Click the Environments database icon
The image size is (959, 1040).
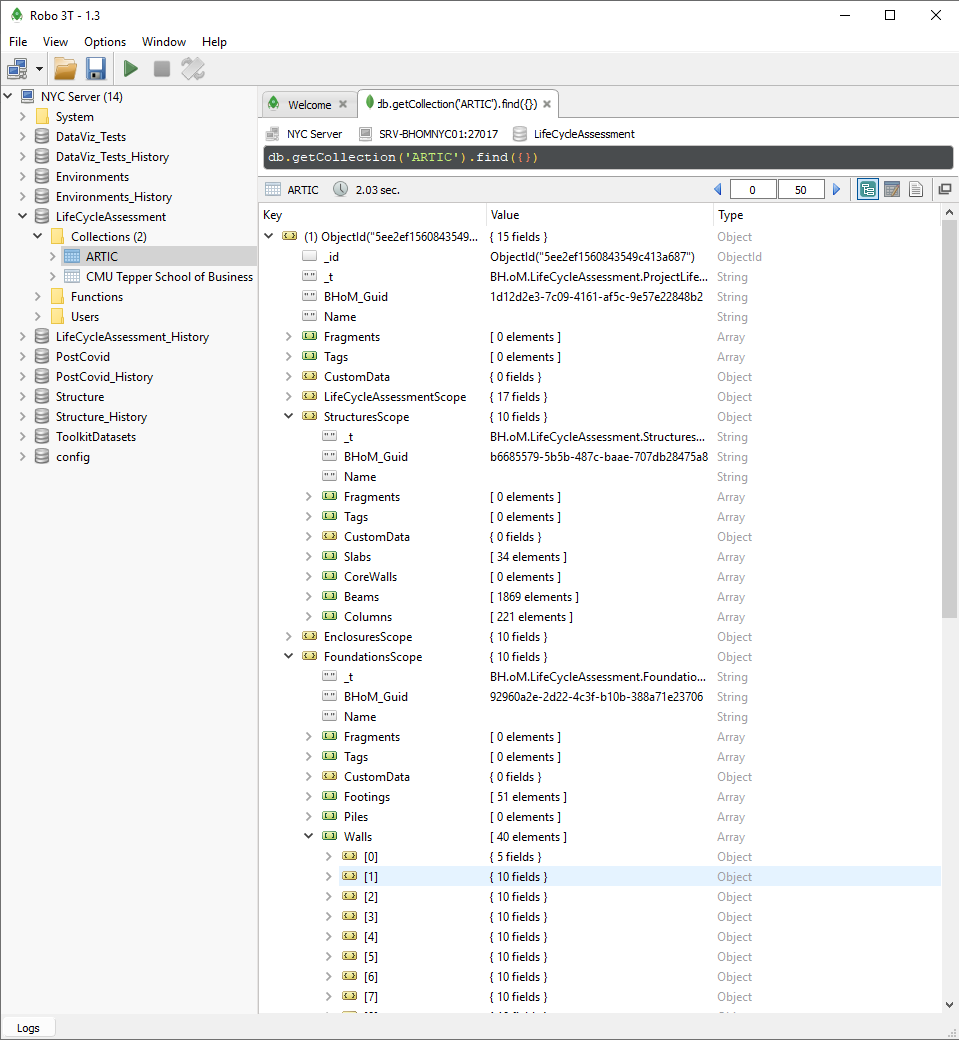point(42,176)
